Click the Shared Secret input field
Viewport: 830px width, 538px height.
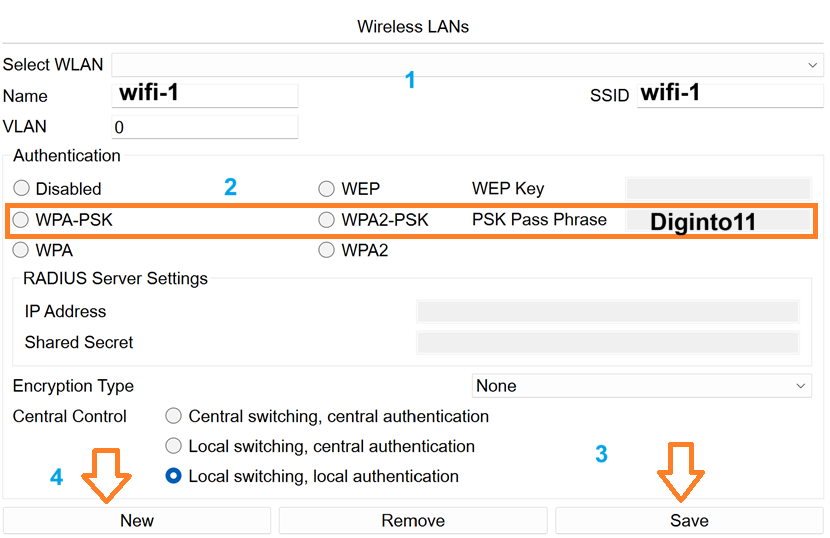click(607, 343)
